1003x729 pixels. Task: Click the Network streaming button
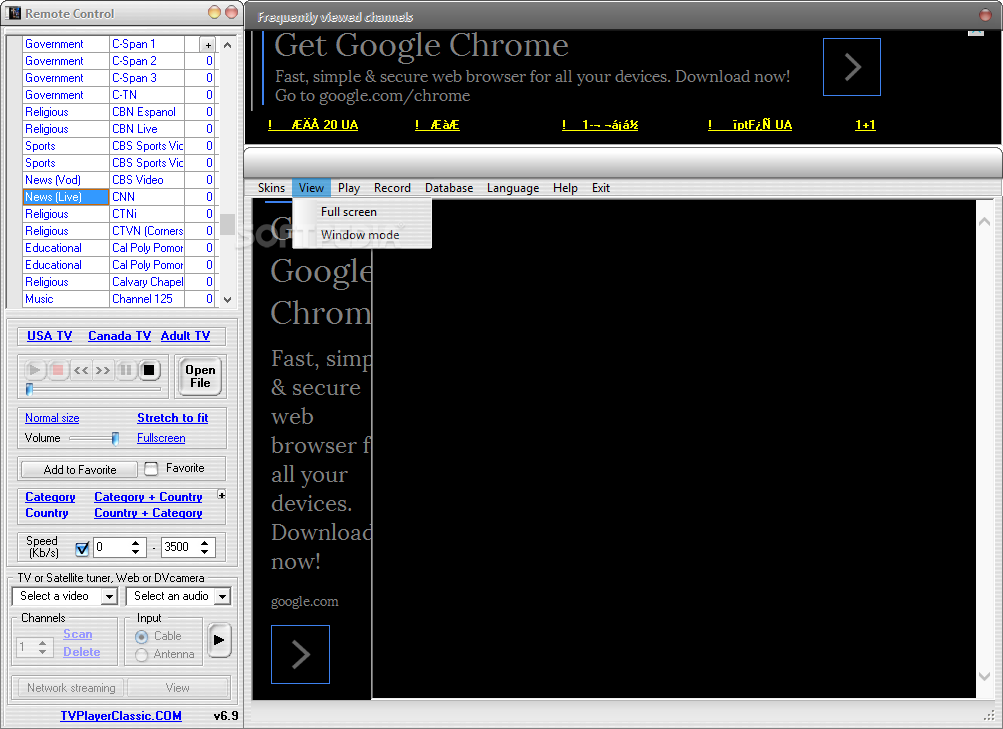pyautogui.click(x=71, y=688)
